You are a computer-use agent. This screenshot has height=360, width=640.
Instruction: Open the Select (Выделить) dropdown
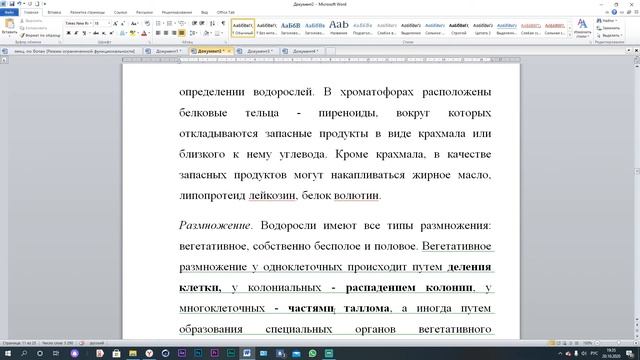point(609,36)
